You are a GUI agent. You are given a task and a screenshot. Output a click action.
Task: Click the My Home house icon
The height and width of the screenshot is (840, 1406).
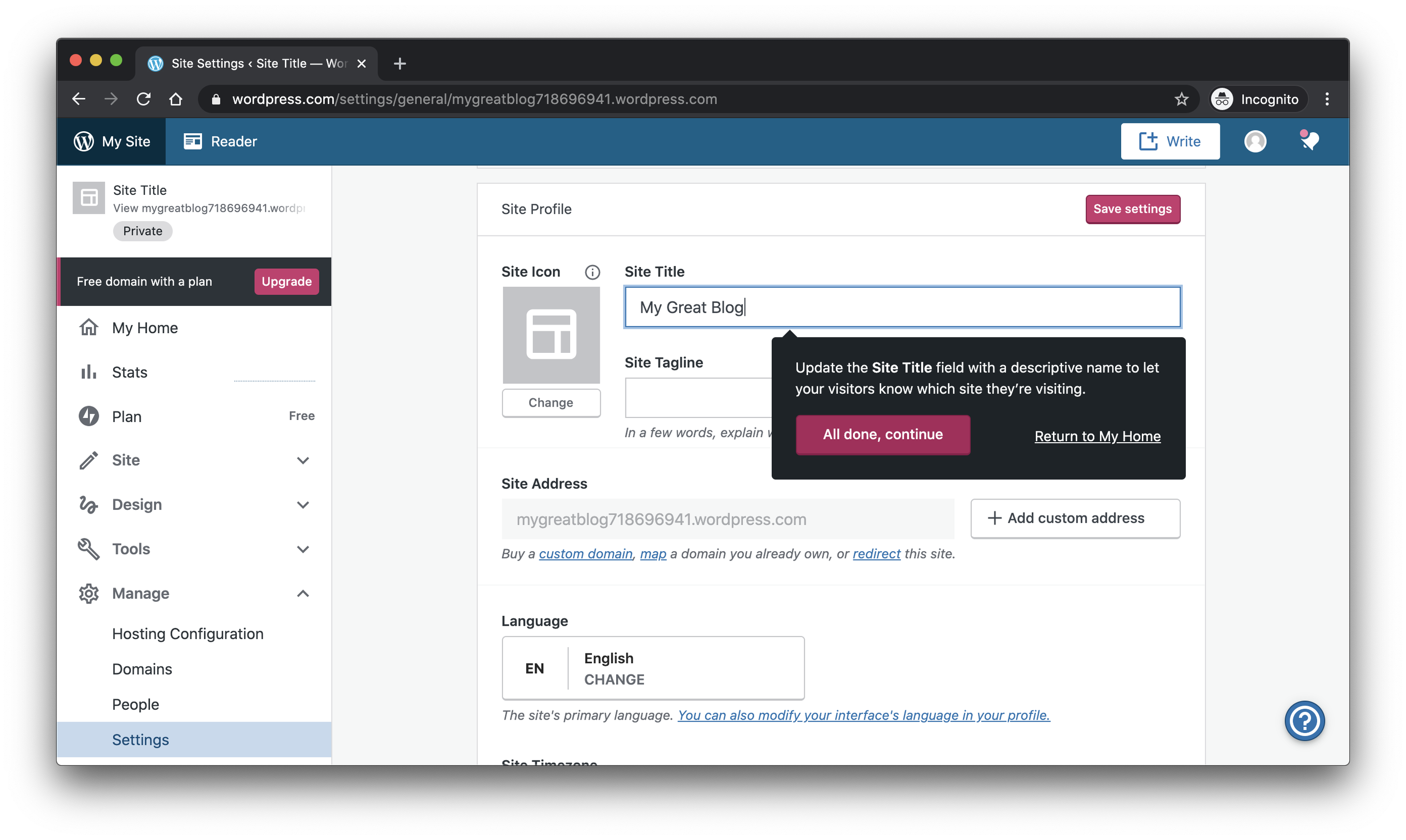pos(88,327)
